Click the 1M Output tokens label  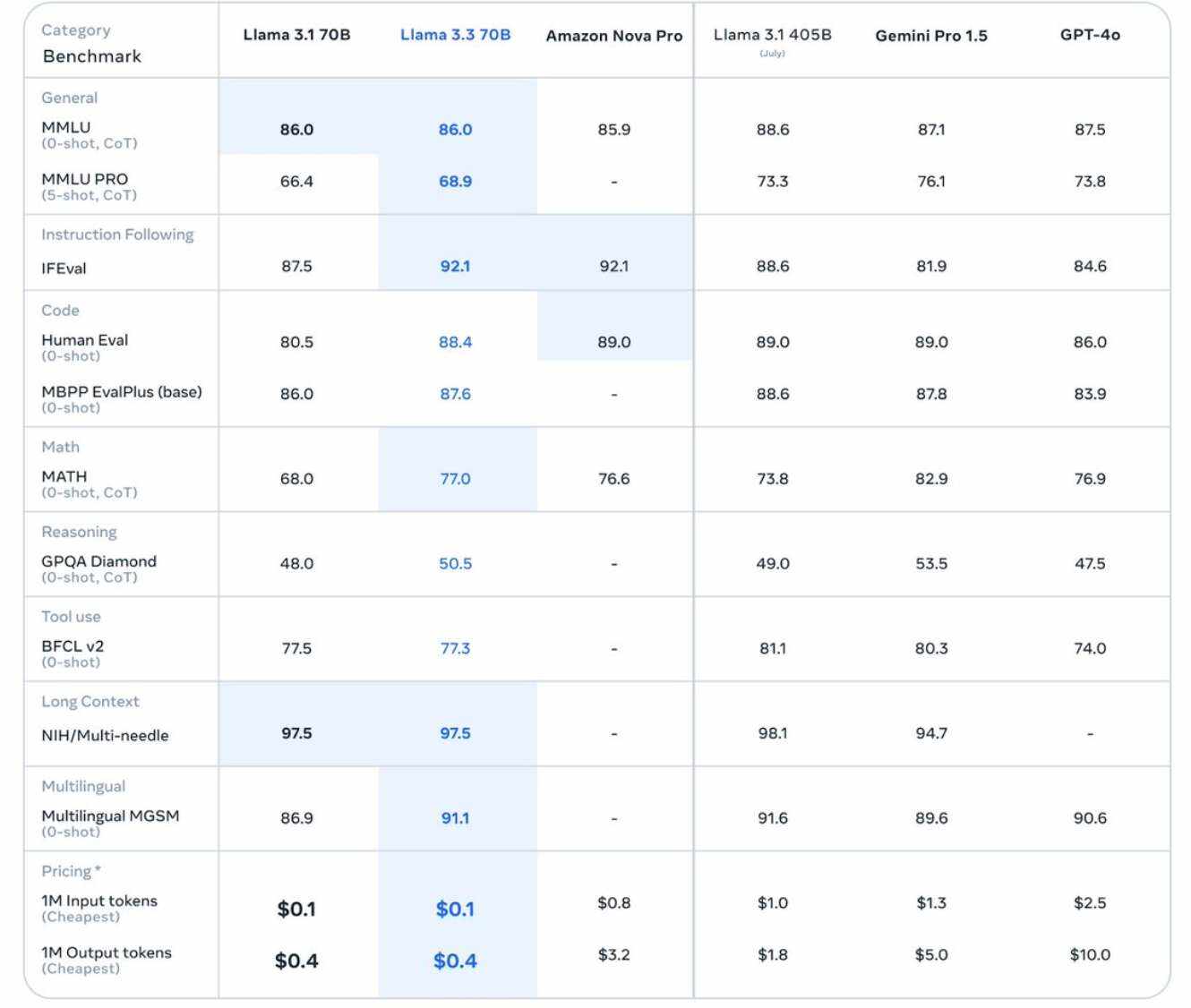pos(107,953)
